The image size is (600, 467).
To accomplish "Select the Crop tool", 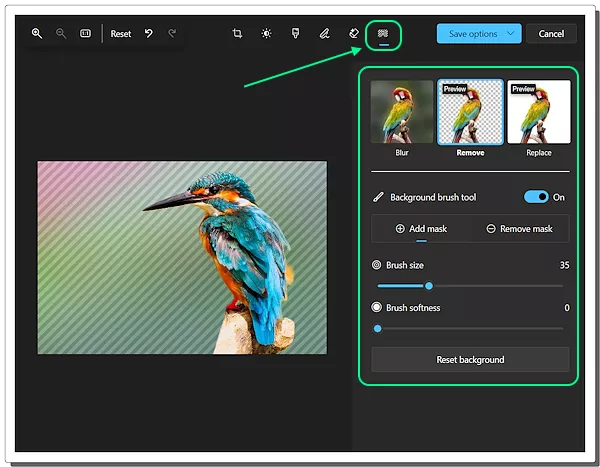I will click(x=237, y=33).
